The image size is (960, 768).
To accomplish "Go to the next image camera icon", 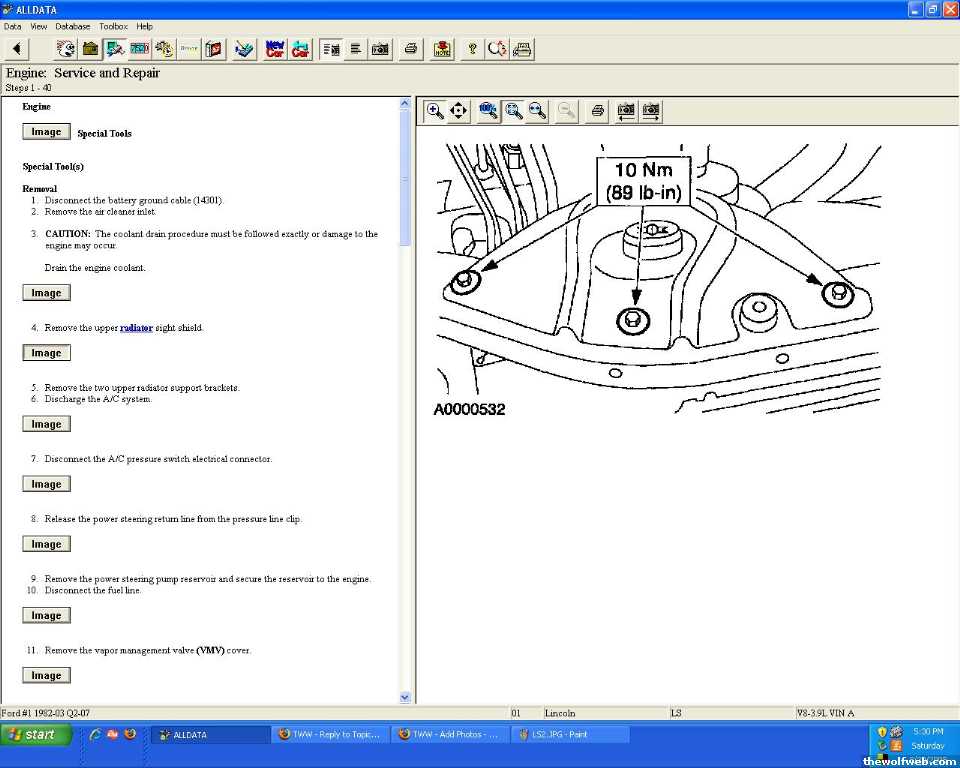I will point(651,111).
